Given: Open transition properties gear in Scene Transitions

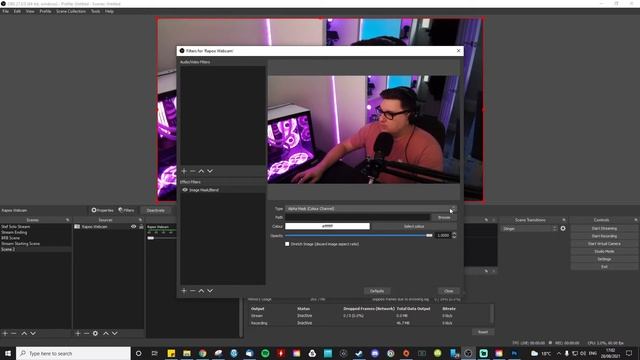Looking at the screenshot, I should coord(563,229).
